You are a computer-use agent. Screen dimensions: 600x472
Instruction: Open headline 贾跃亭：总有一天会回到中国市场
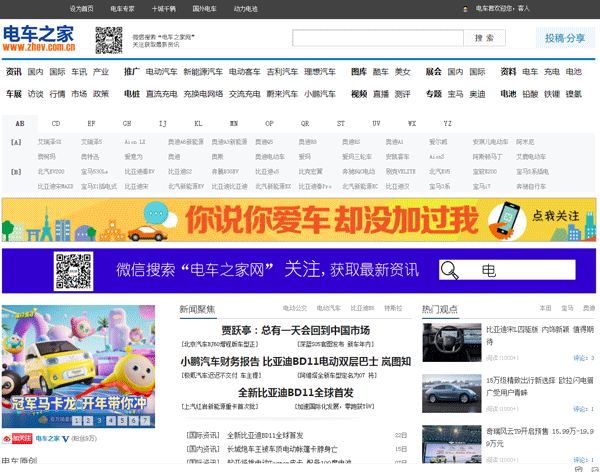pos(295,330)
